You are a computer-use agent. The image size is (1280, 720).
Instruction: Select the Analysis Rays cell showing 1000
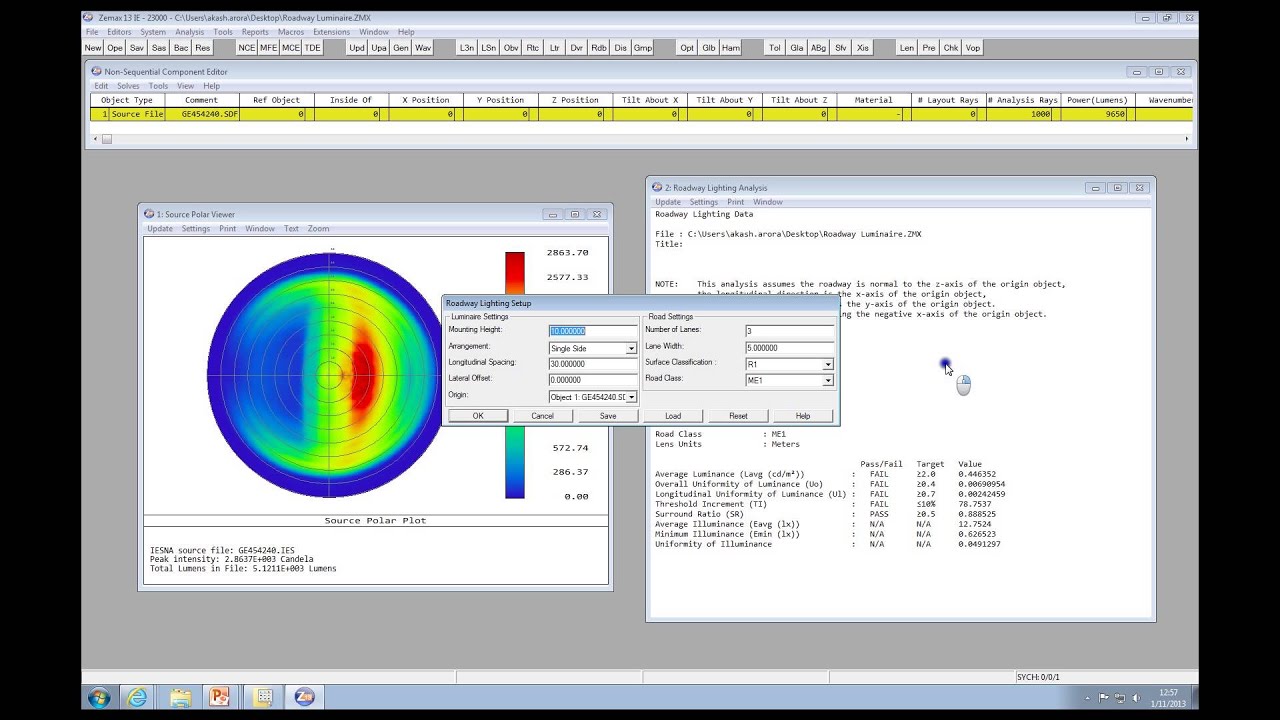click(x=1023, y=114)
